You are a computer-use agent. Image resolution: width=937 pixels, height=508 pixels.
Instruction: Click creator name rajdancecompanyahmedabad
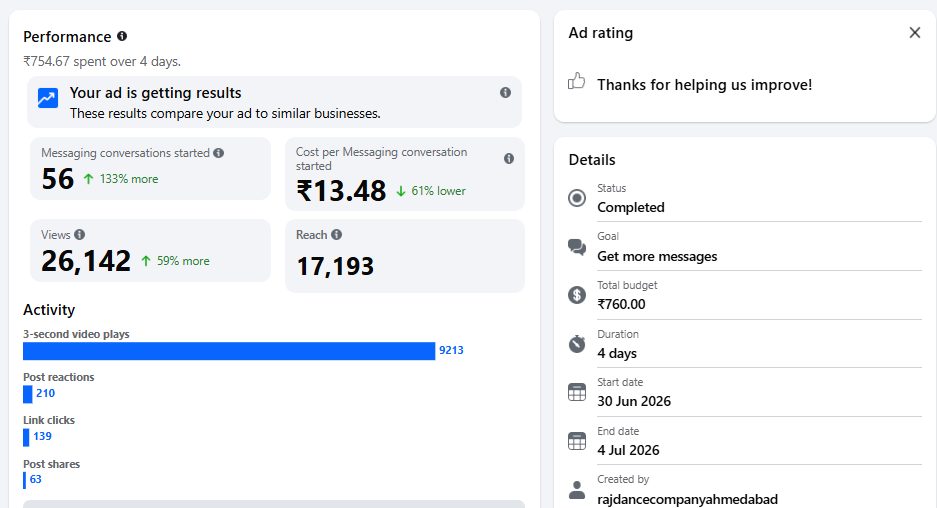(x=687, y=499)
